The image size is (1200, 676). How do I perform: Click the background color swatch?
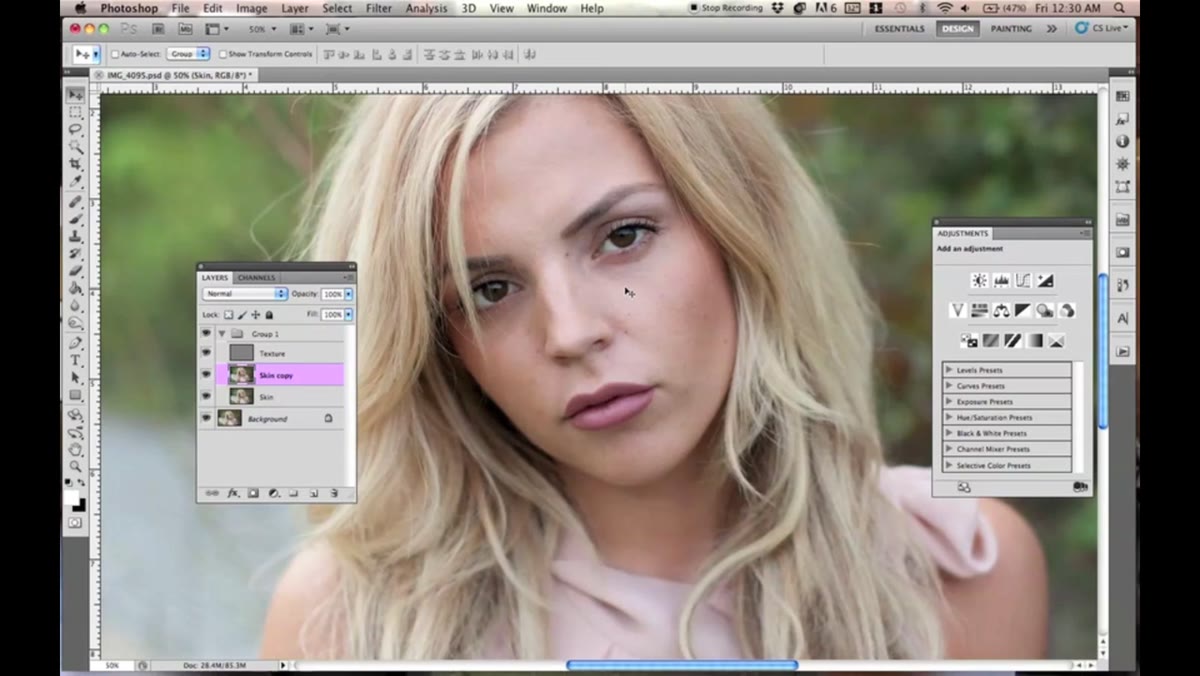click(x=80, y=505)
